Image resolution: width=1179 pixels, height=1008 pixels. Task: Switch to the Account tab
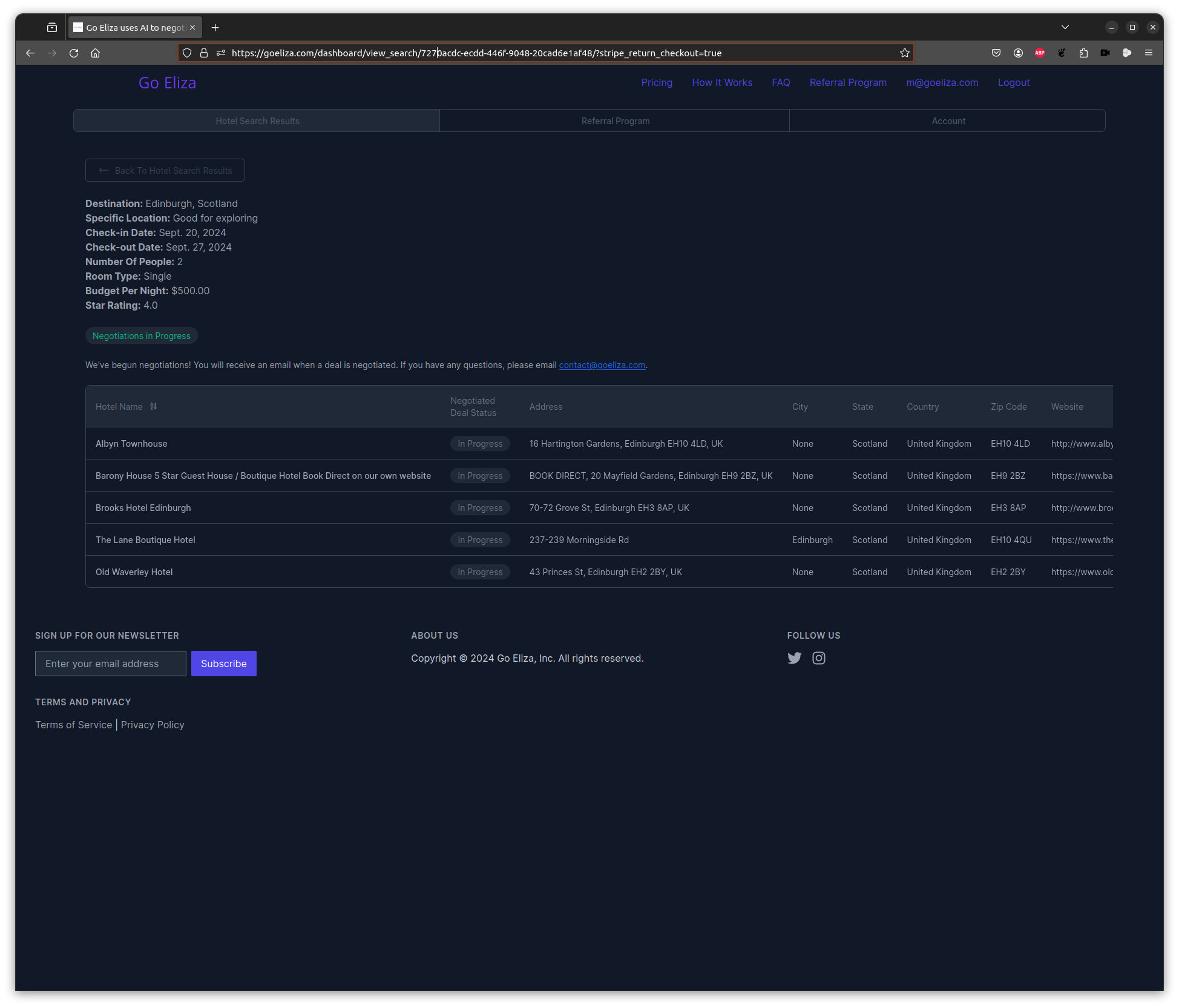click(948, 121)
